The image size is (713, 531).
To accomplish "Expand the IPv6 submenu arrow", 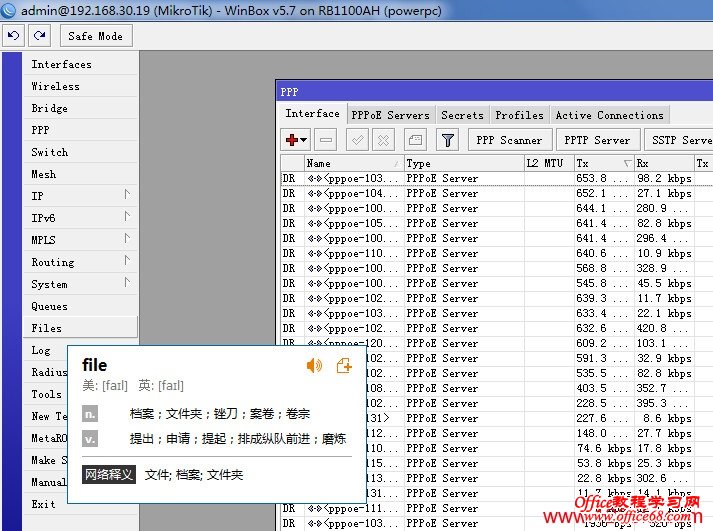I will (x=127, y=216).
